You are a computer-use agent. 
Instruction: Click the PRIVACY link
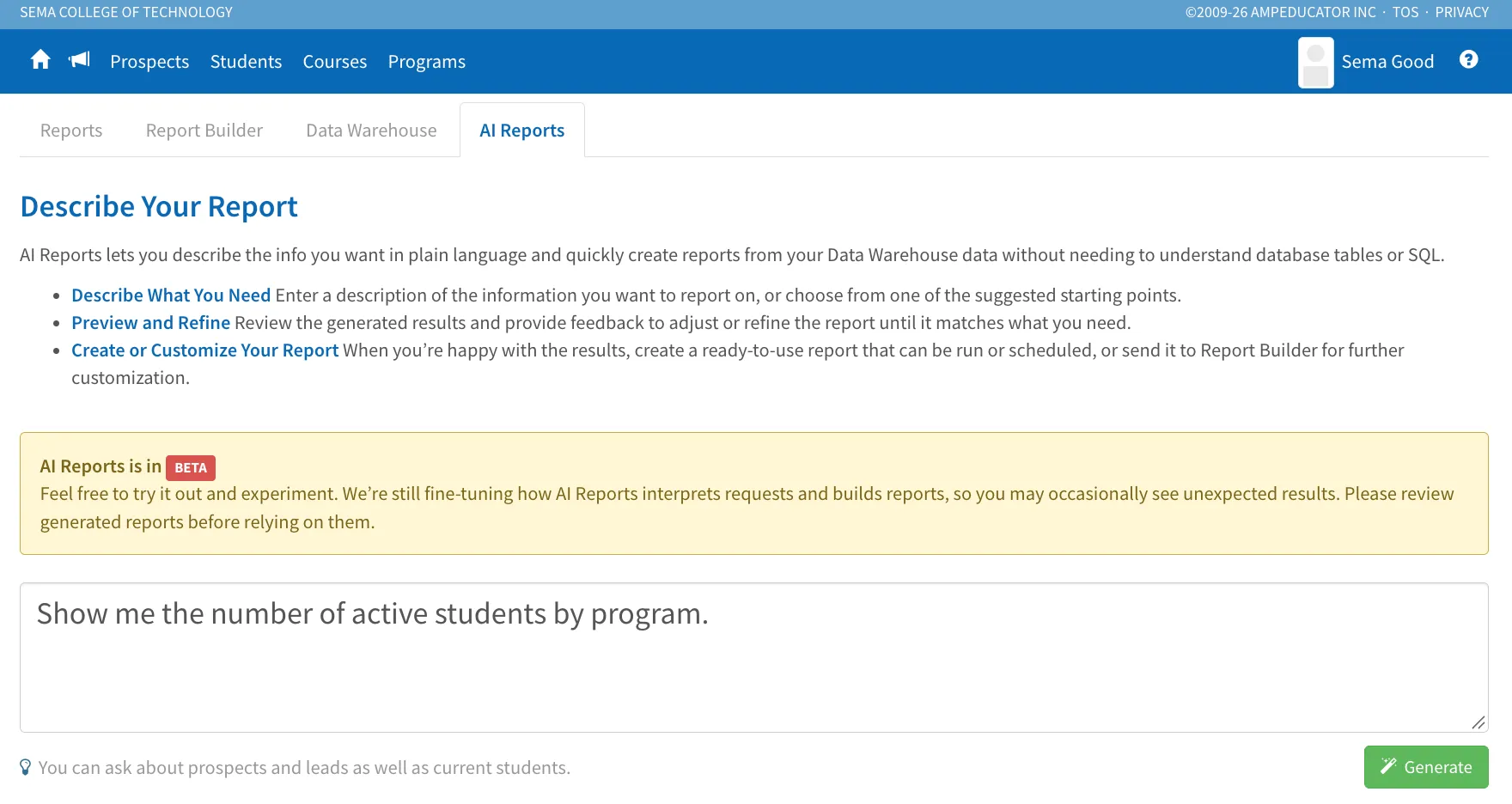[1461, 12]
